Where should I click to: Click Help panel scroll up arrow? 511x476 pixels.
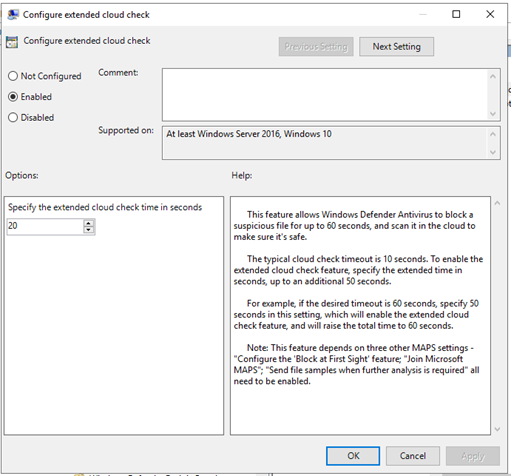(497, 203)
